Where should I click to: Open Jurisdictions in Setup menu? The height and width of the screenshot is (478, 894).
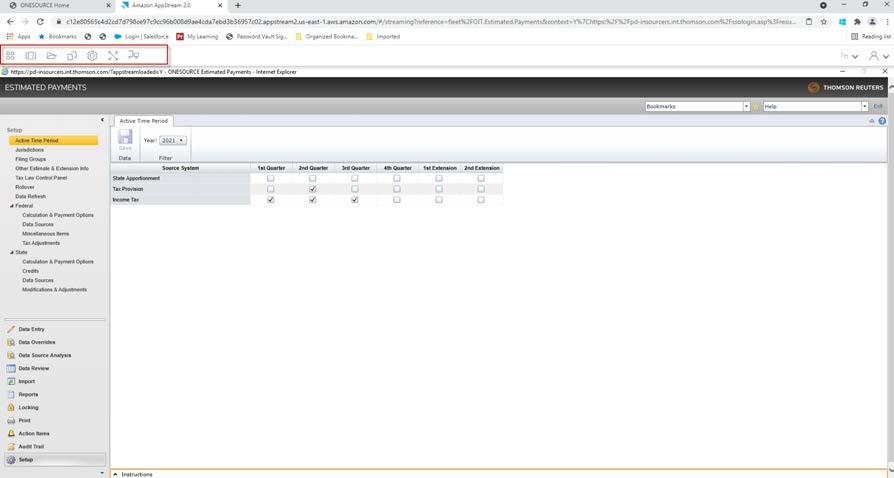pyautogui.click(x=30, y=150)
